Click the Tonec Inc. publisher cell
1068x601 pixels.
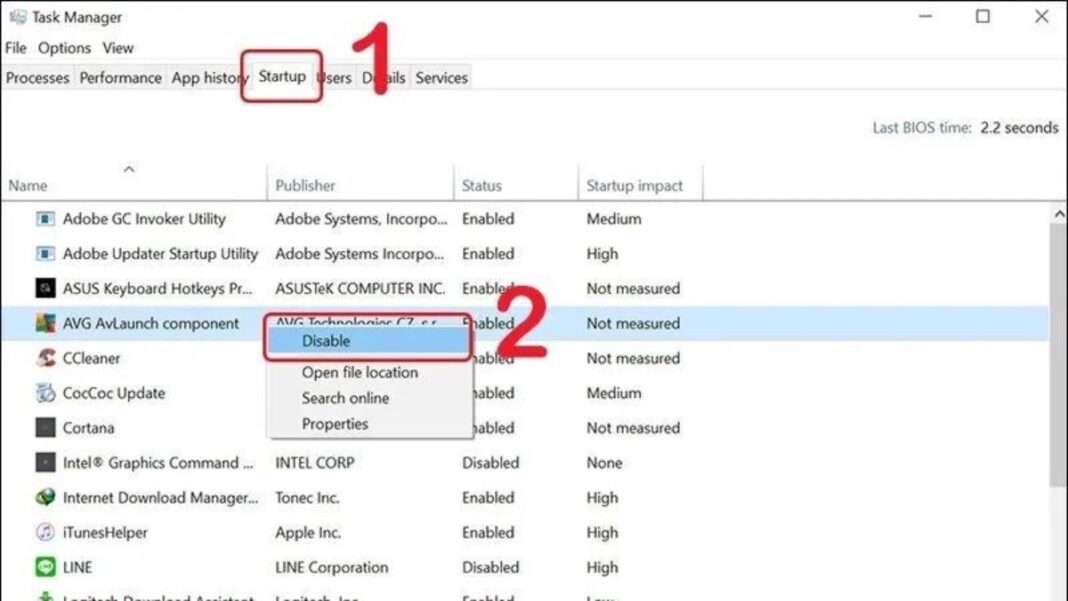click(307, 497)
